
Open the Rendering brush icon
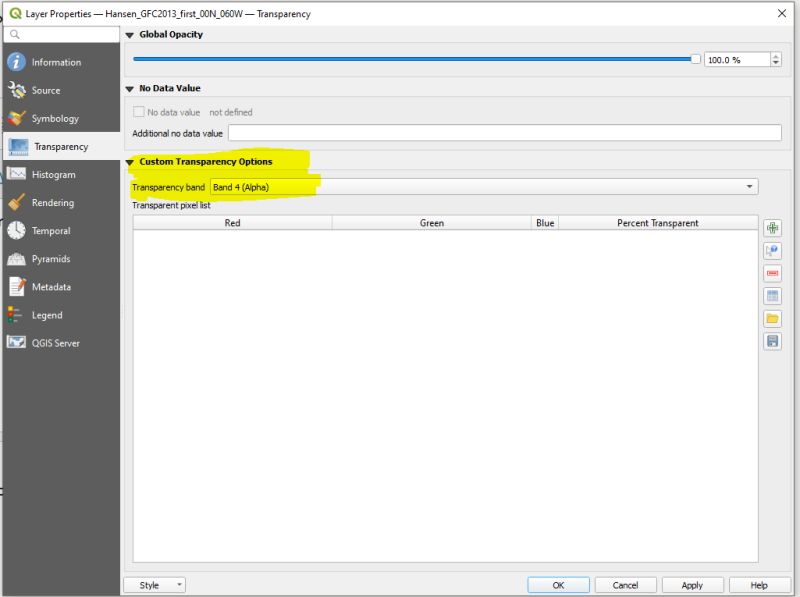pyautogui.click(x=16, y=203)
